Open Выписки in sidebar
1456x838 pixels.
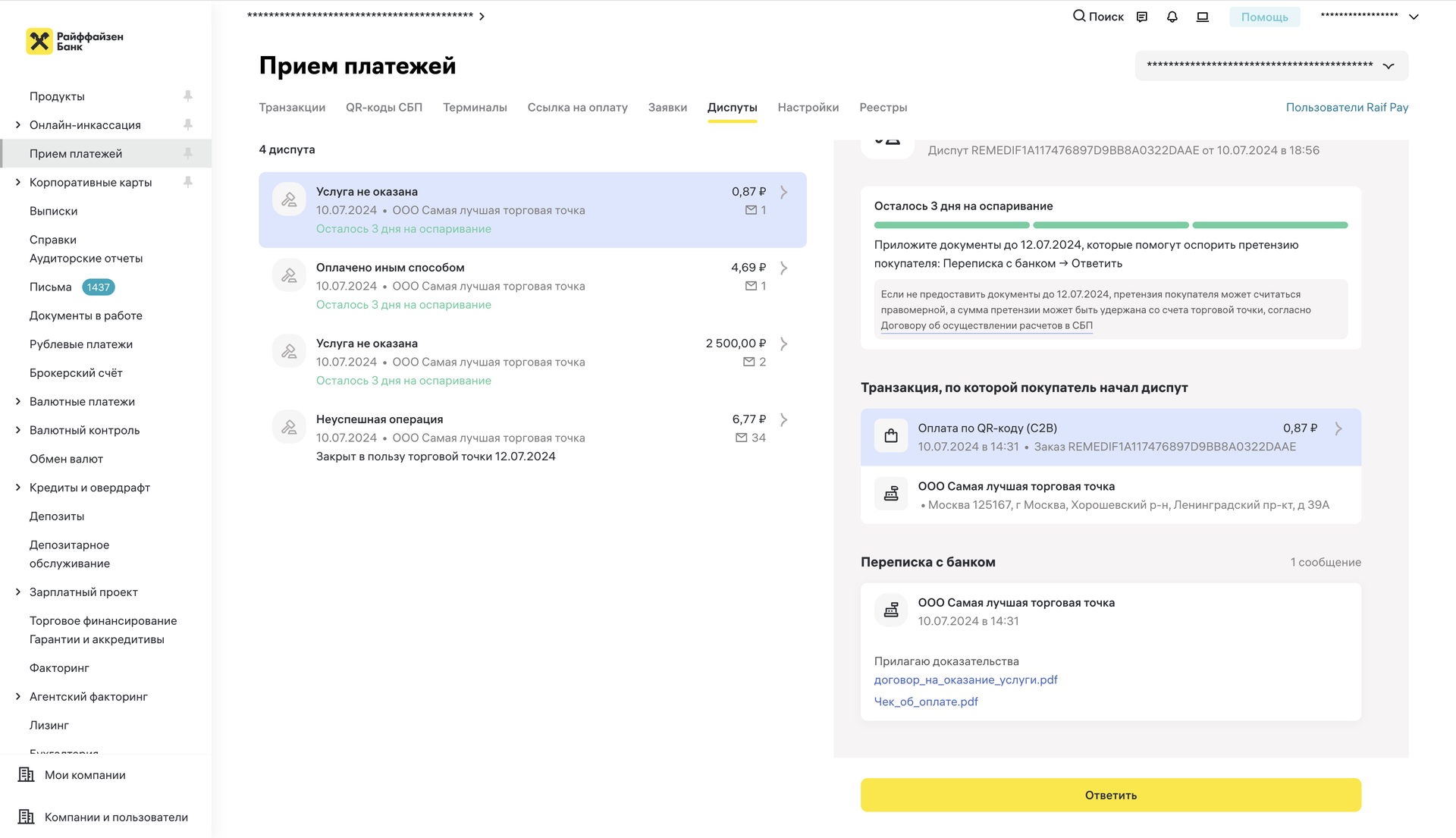coord(54,211)
